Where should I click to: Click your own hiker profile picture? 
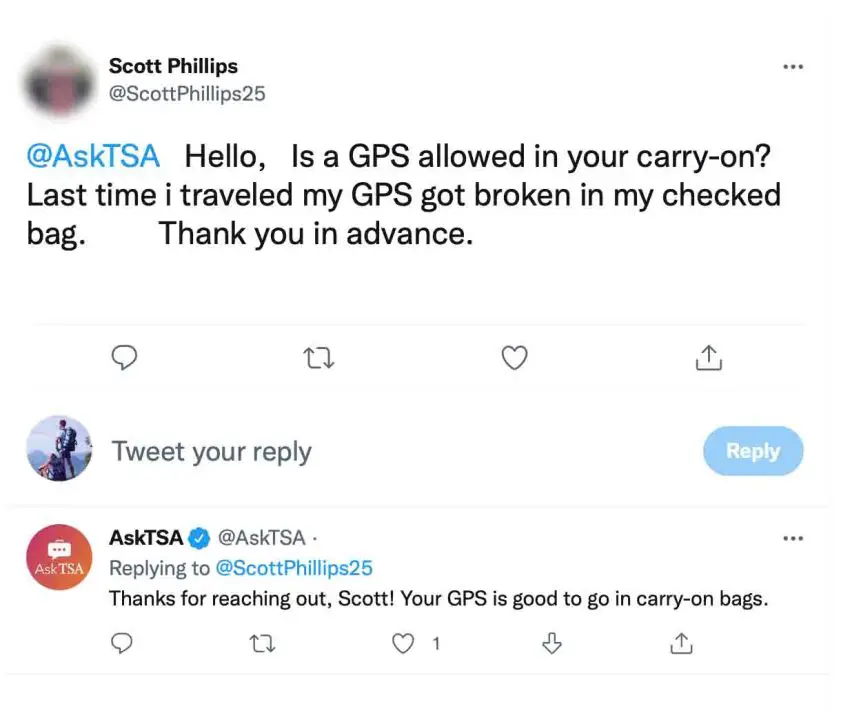pos(59,449)
